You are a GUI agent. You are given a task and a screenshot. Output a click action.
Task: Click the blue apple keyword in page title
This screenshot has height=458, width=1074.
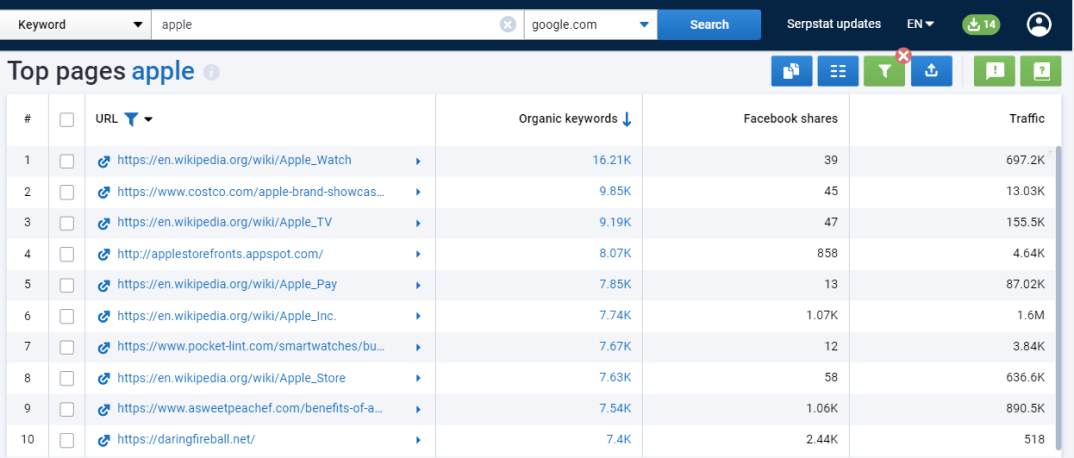pyautogui.click(x=163, y=71)
